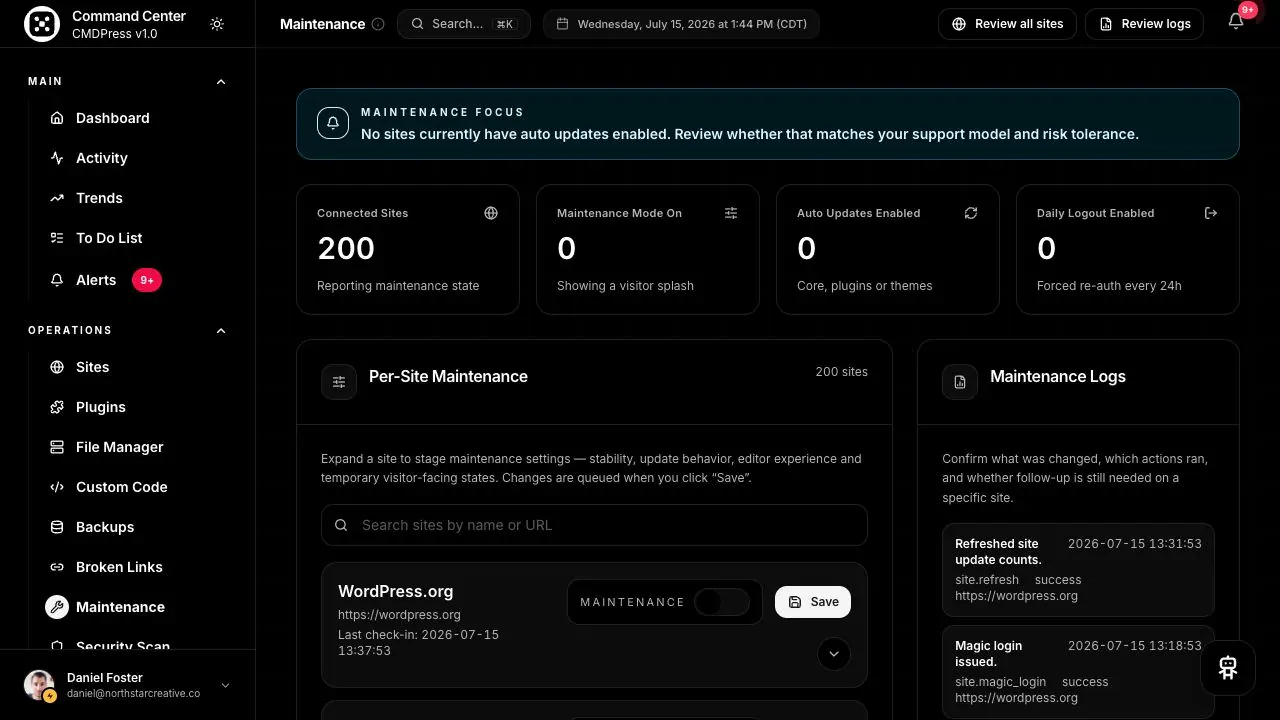Click daniel@northstarcreative.co email text
Screen dimensions: 1280x720
[x=133, y=693]
